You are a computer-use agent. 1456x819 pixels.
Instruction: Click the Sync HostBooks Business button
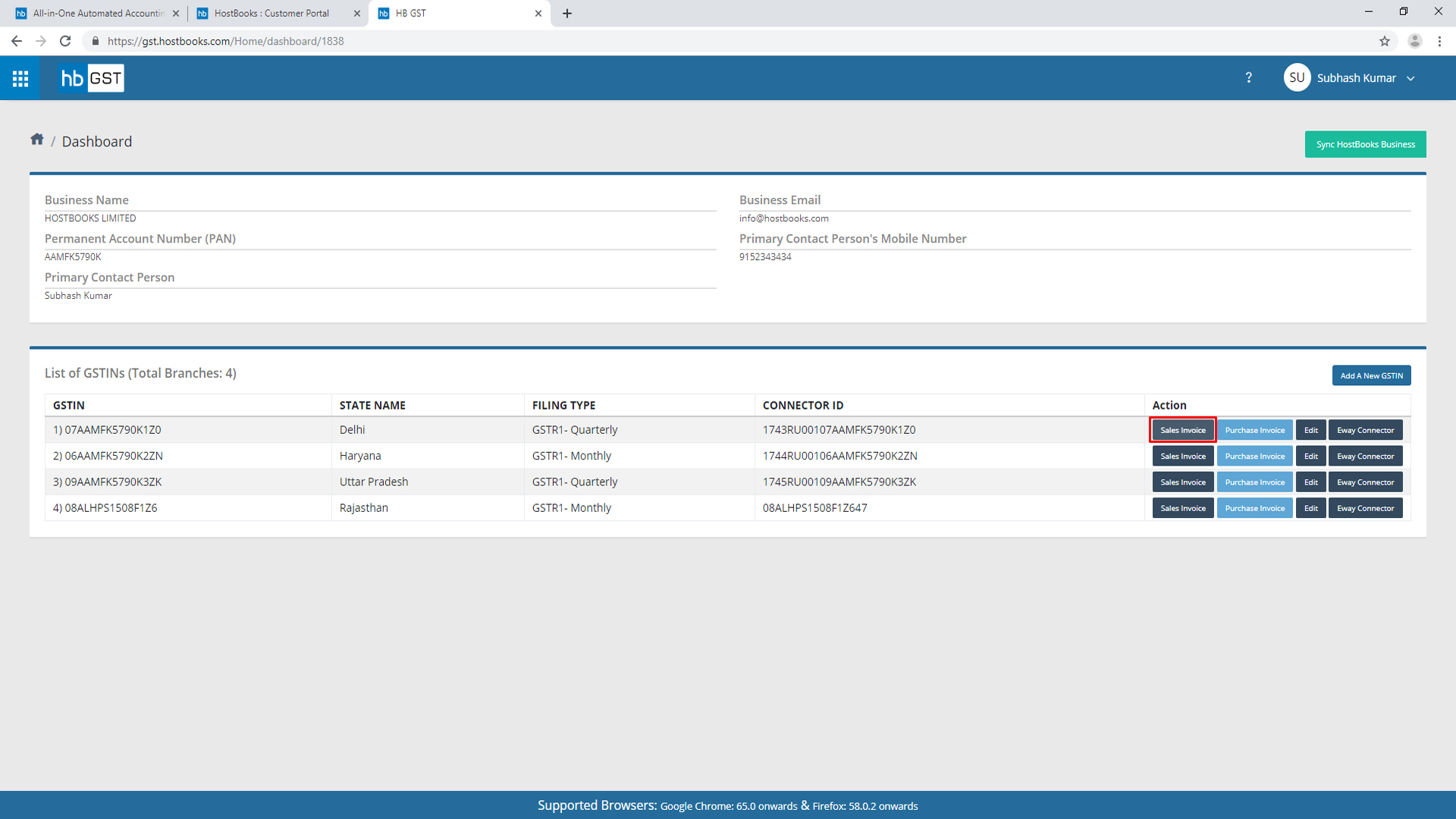(1365, 144)
